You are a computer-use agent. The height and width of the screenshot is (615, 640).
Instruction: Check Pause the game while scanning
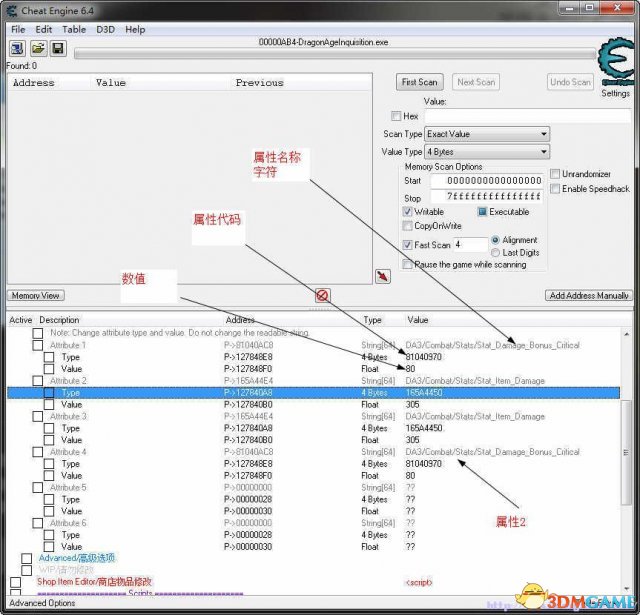click(x=407, y=264)
